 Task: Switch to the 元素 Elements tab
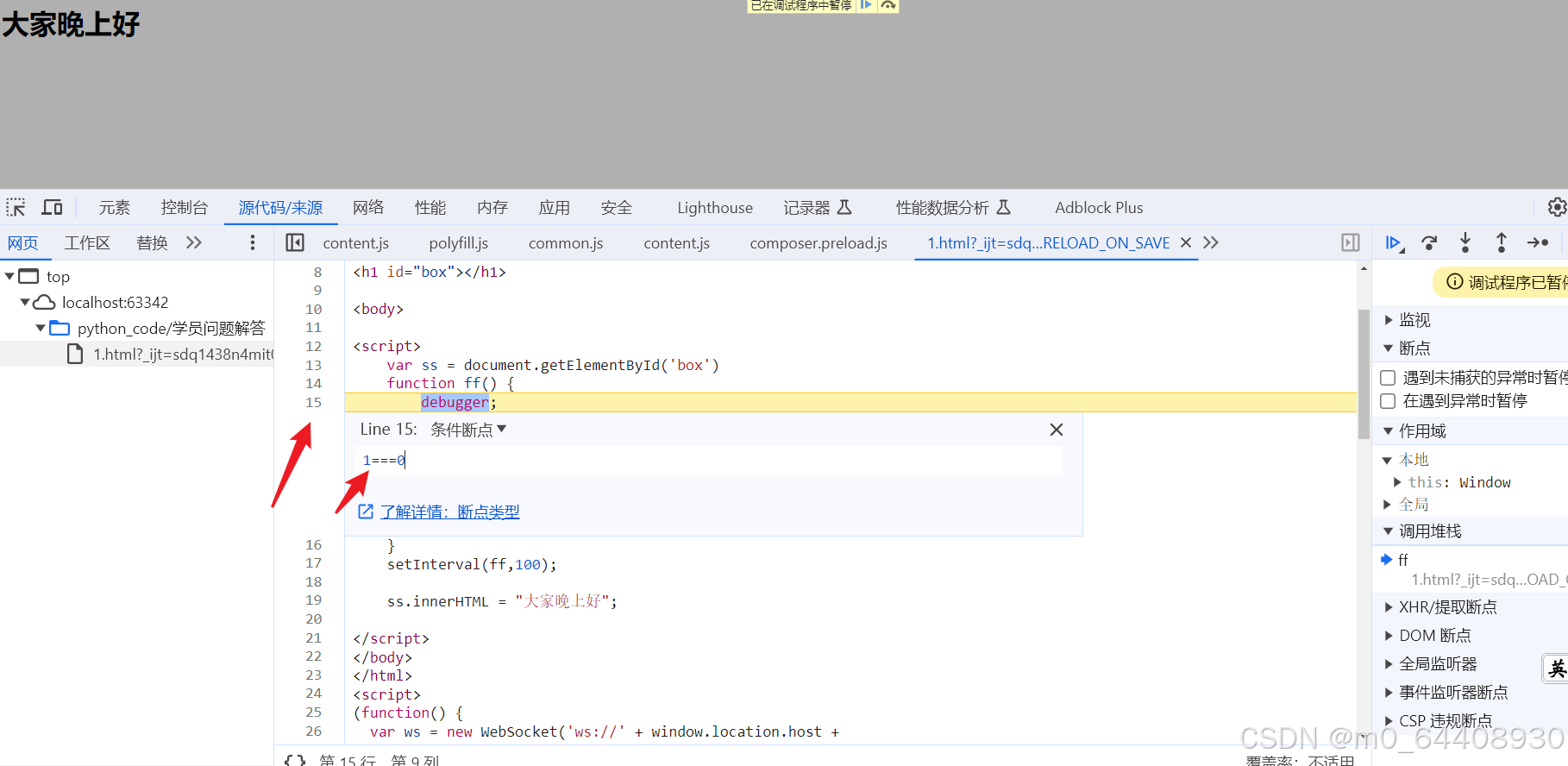point(114,207)
